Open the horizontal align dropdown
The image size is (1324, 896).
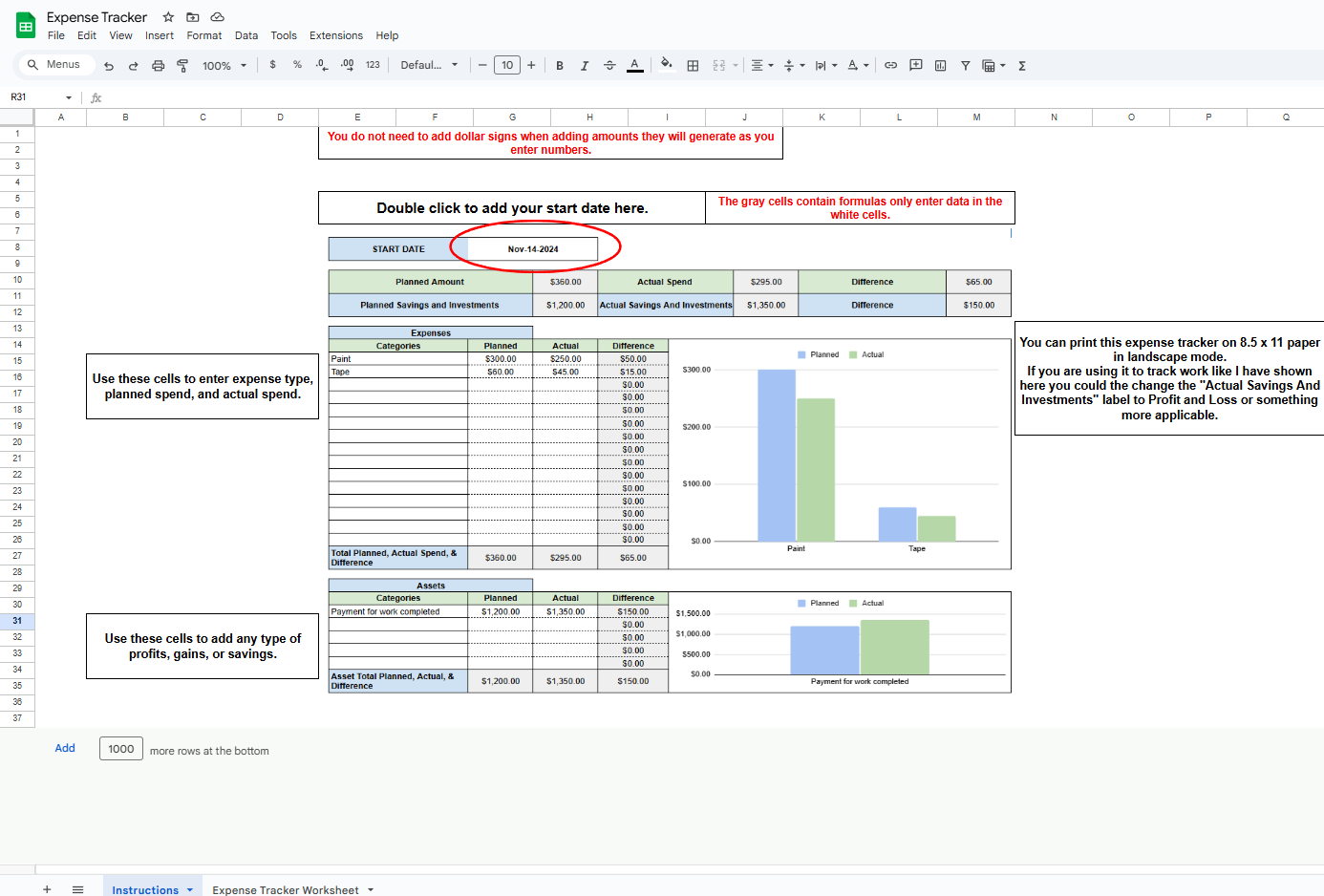(x=760, y=65)
